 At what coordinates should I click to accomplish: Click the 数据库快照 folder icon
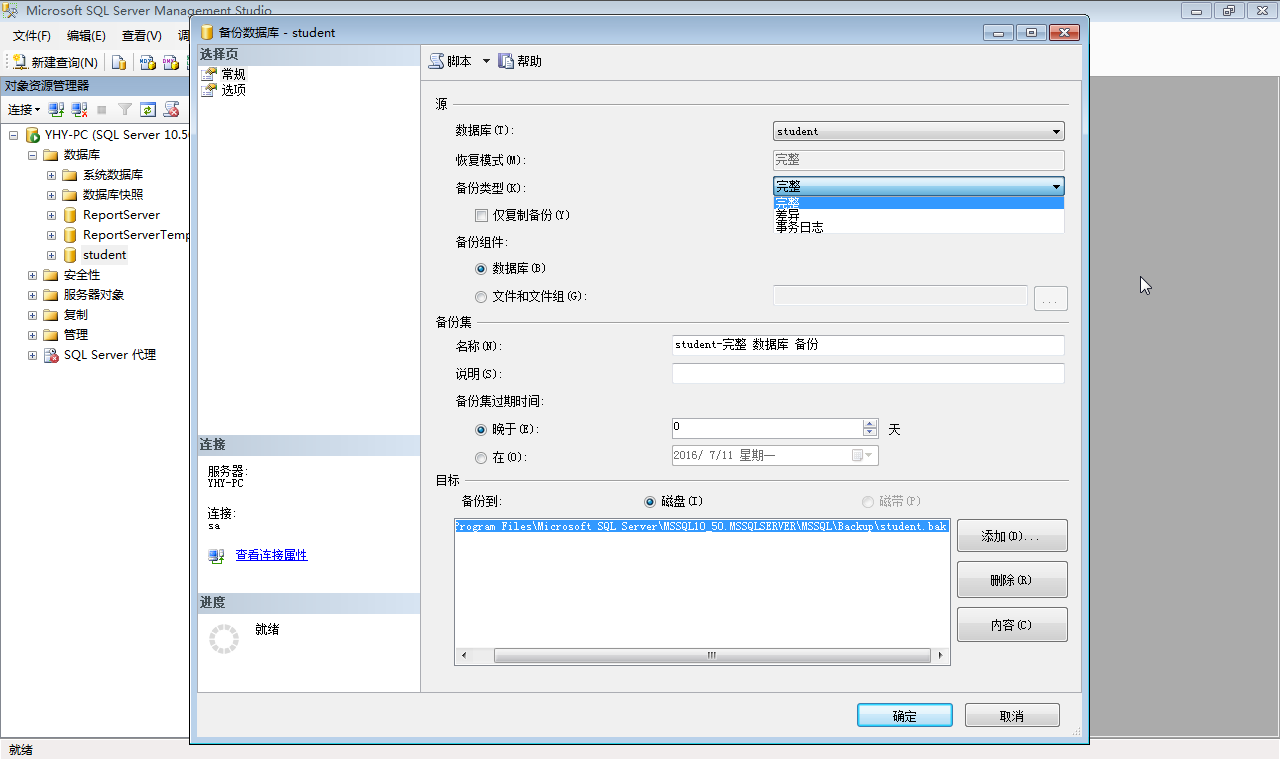[70, 195]
